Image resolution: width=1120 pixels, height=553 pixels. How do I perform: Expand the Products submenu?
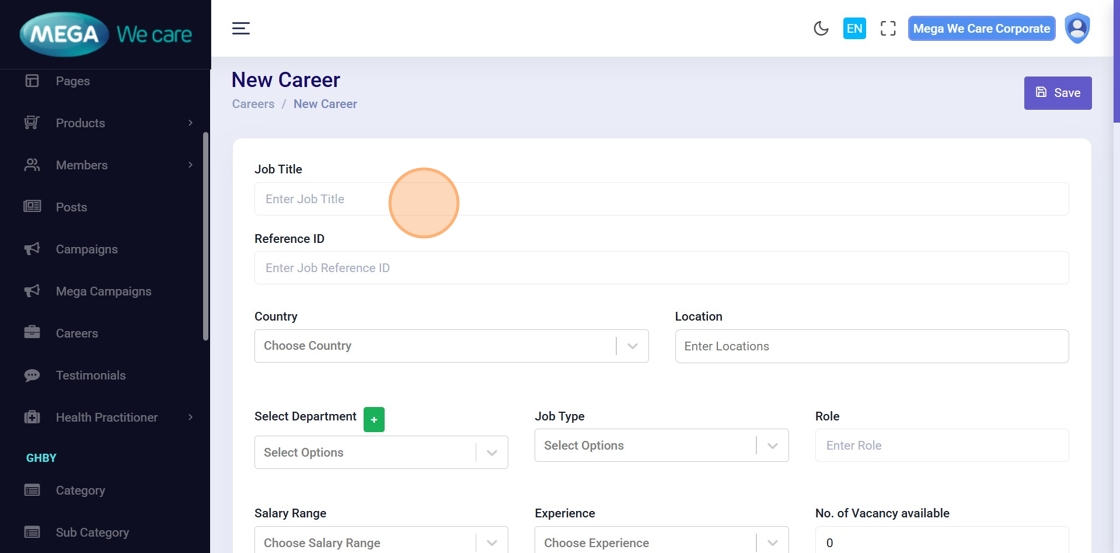pyautogui.click(x=190, y=123)
